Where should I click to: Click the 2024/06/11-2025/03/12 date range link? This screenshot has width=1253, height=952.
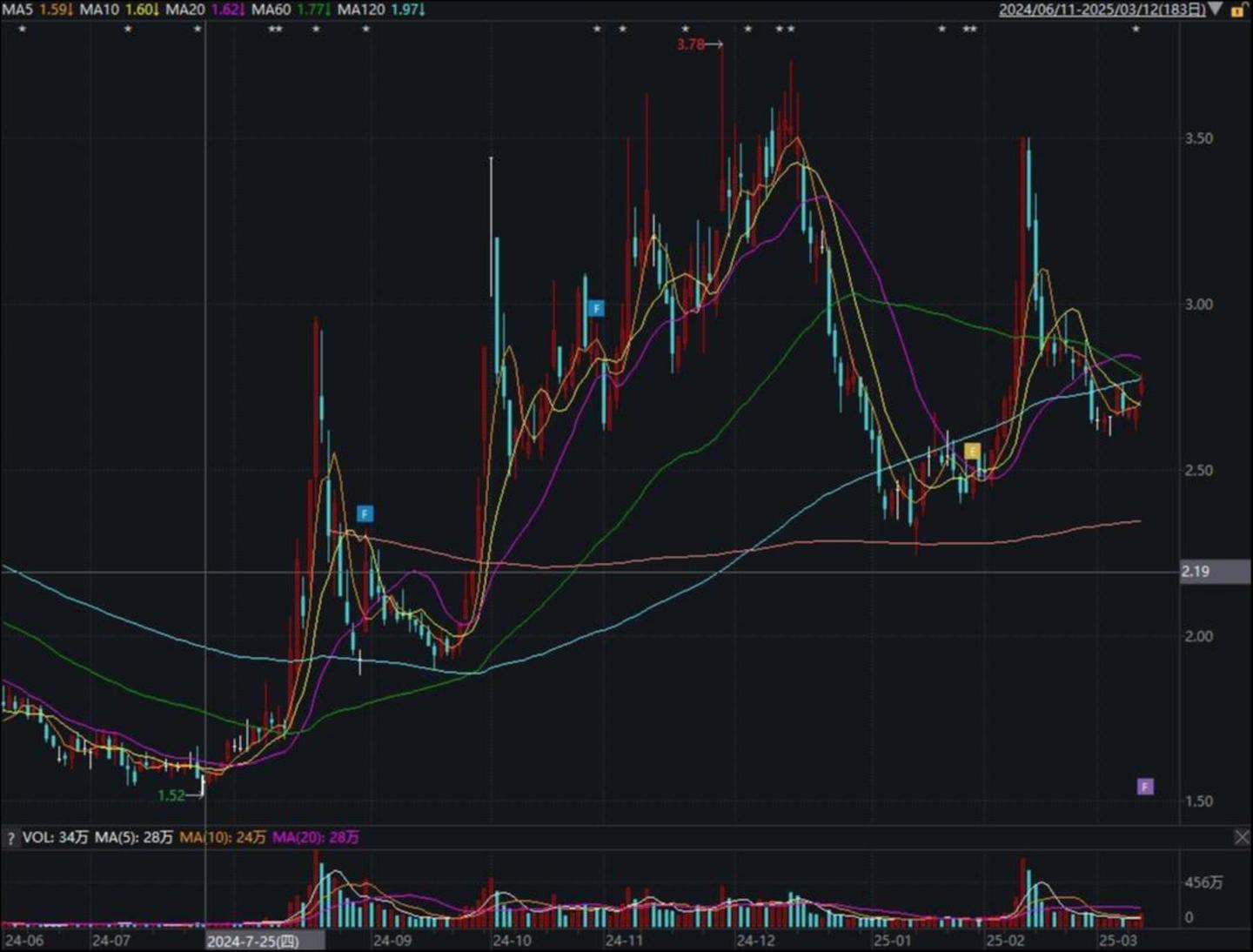[1102, 10]
